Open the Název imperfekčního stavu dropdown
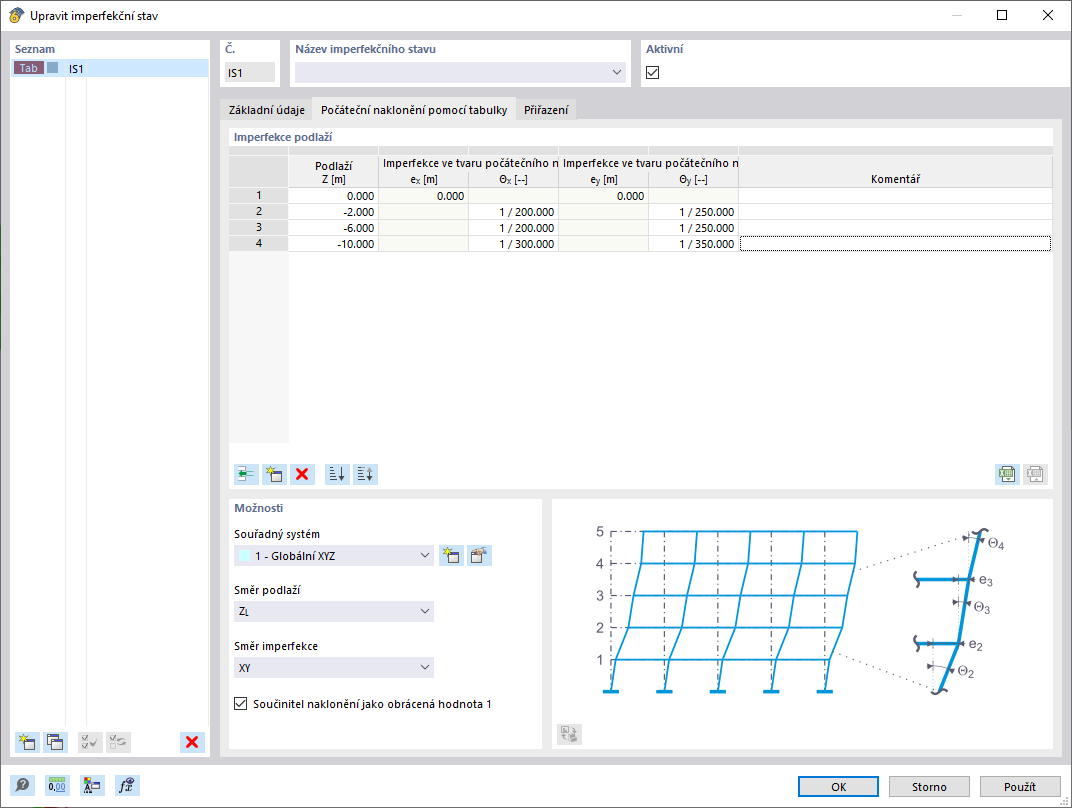 pyautogui.click(x=460, y=72)
